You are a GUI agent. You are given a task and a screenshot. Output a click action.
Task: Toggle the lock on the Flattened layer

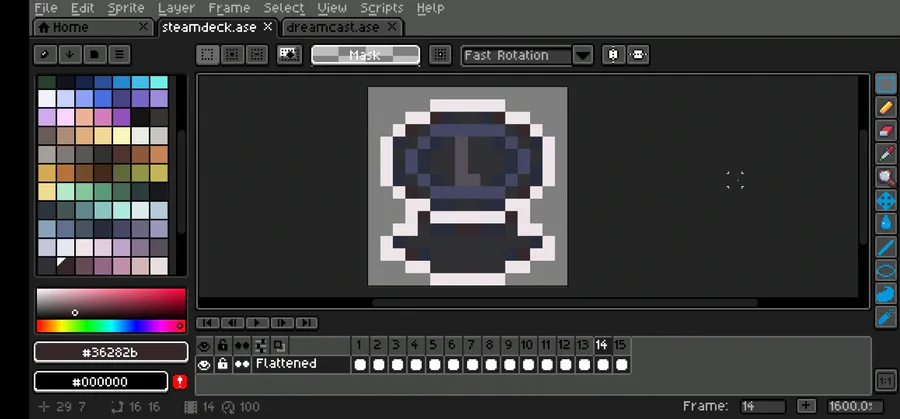[x=223, y=364]
